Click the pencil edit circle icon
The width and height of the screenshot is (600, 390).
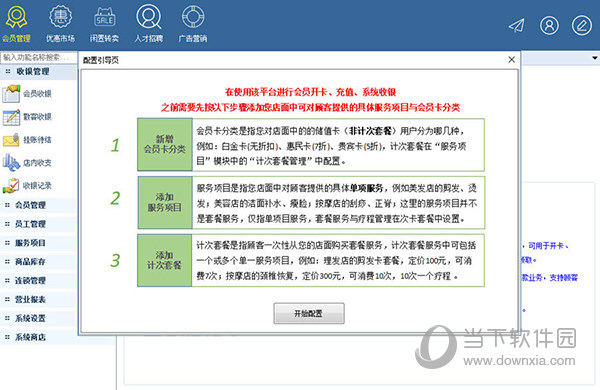[582, 26]
